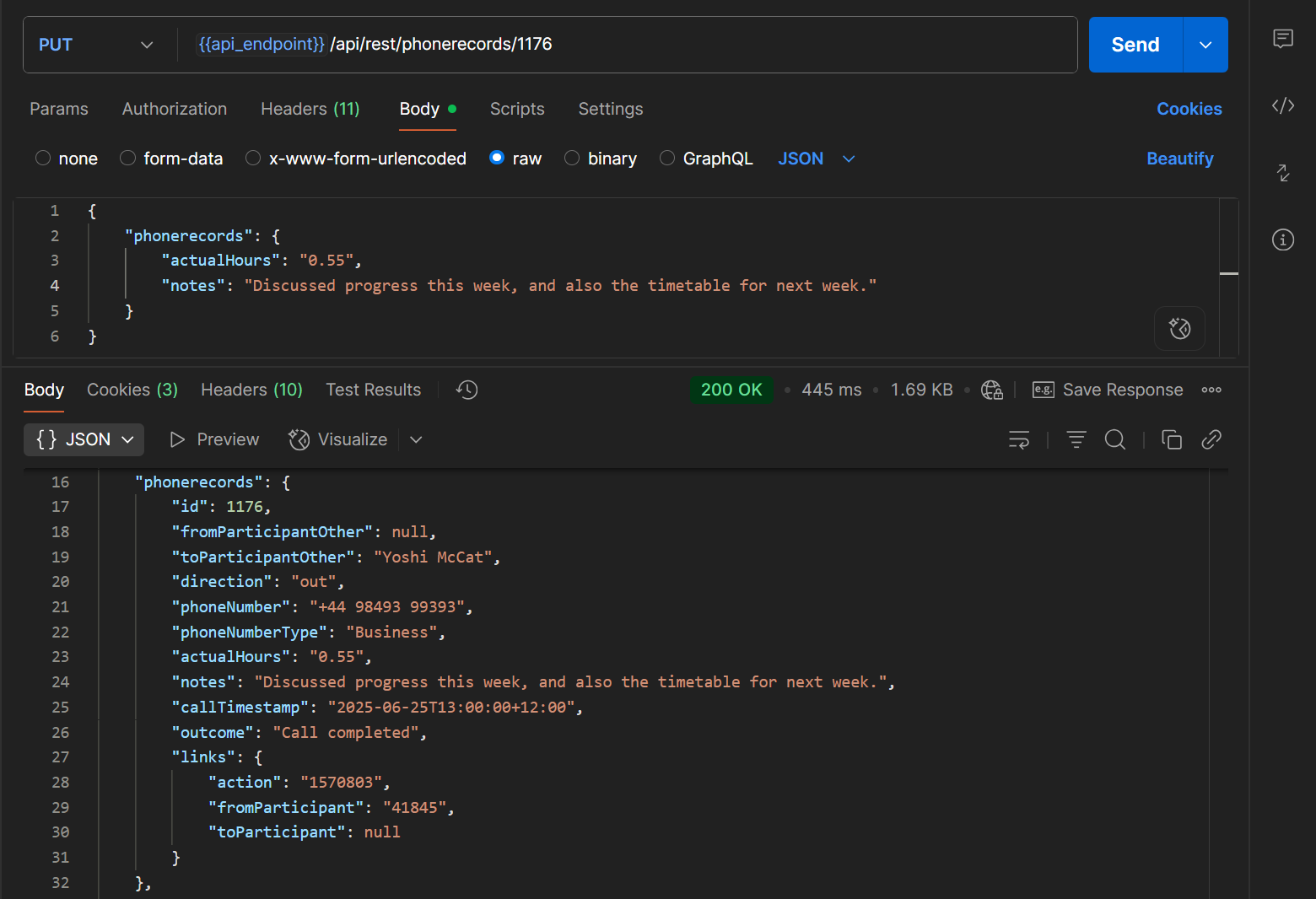
Task: Open the response history clock icon
Action: 467,390
